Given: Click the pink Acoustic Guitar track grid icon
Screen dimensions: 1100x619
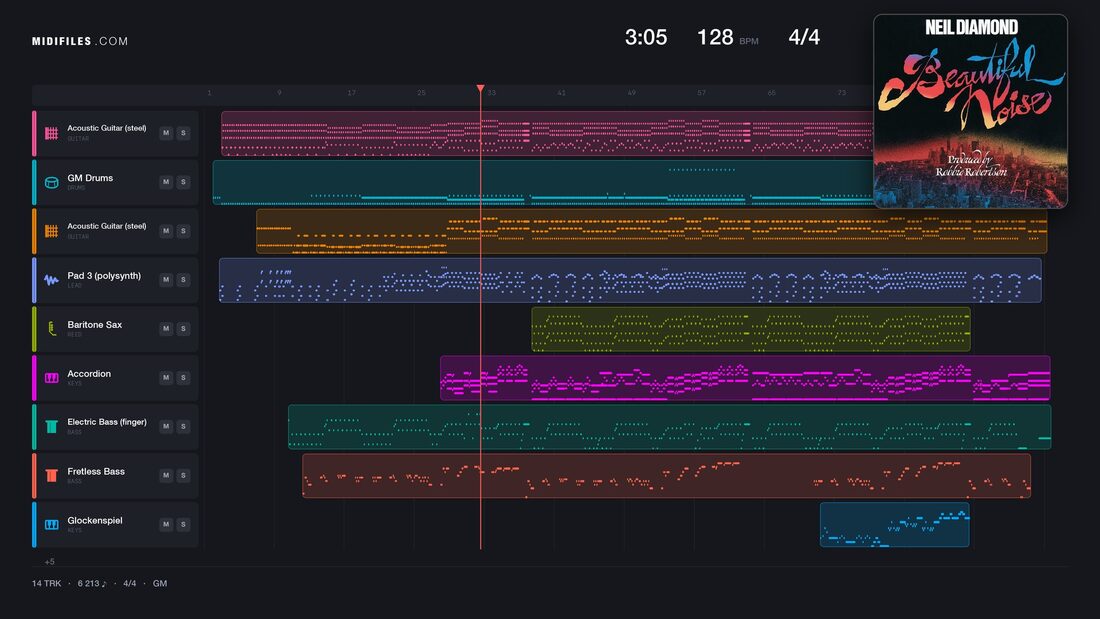Looking at the screenshot, I should coord(51,133).
